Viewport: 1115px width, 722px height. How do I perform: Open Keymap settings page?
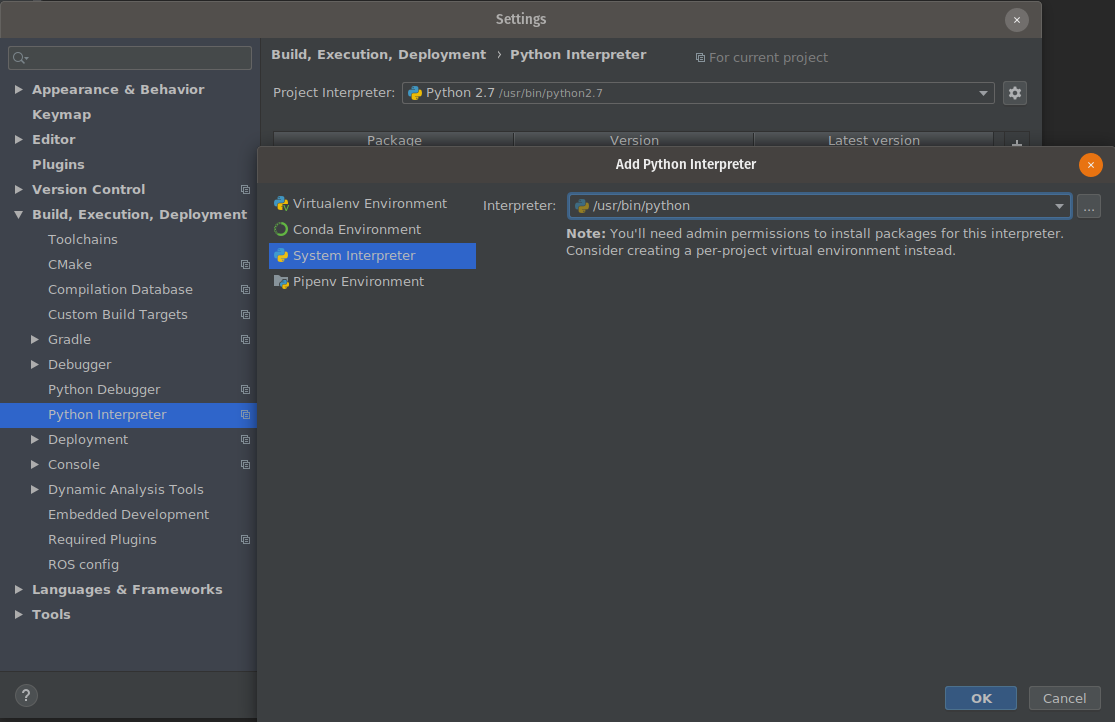point(61,115)
